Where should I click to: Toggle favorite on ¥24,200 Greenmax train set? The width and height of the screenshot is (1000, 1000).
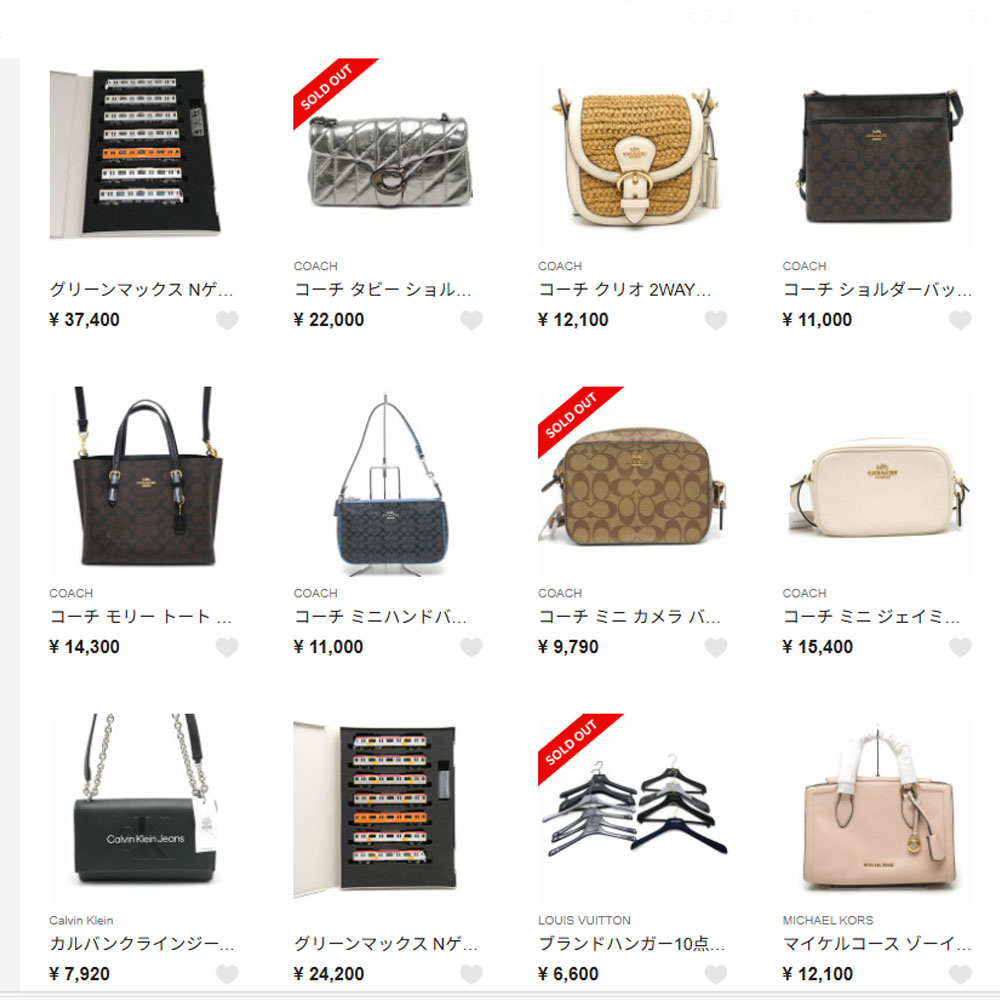tap(471, 974)
